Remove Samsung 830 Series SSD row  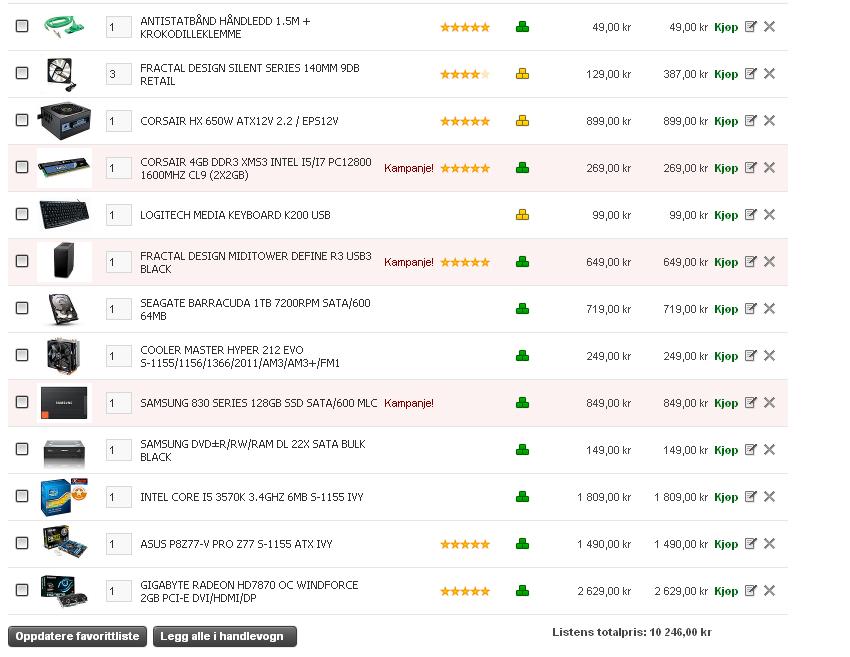point(769,402)
